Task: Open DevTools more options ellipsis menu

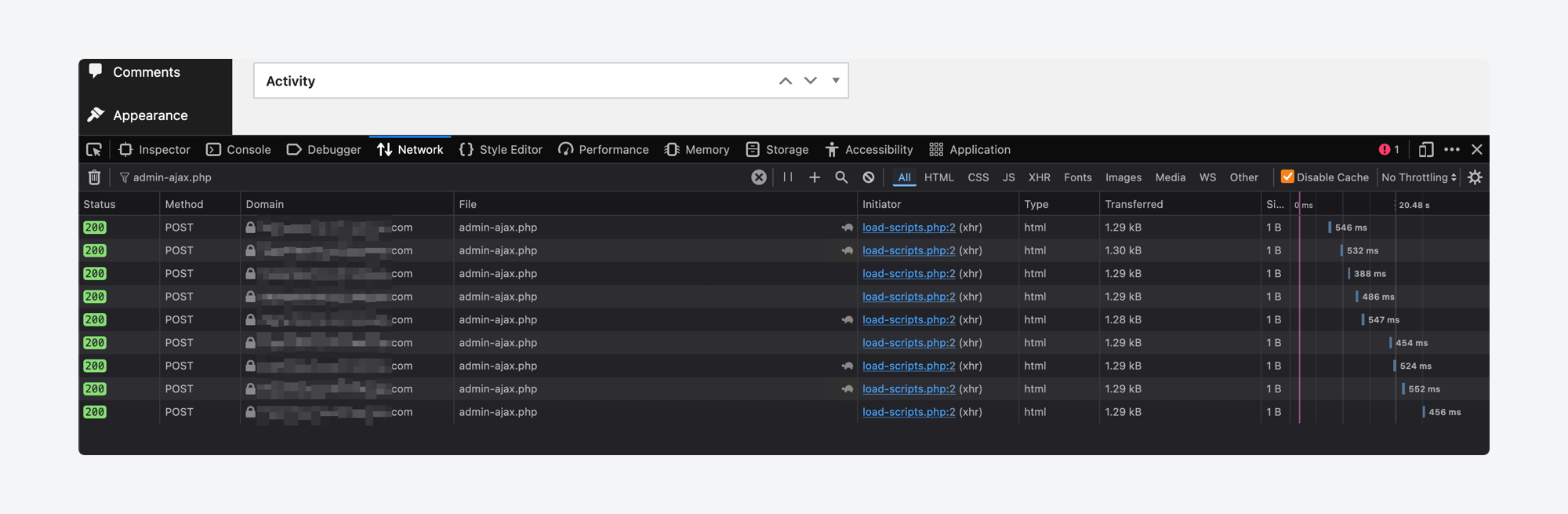Action: point(1452,150)
